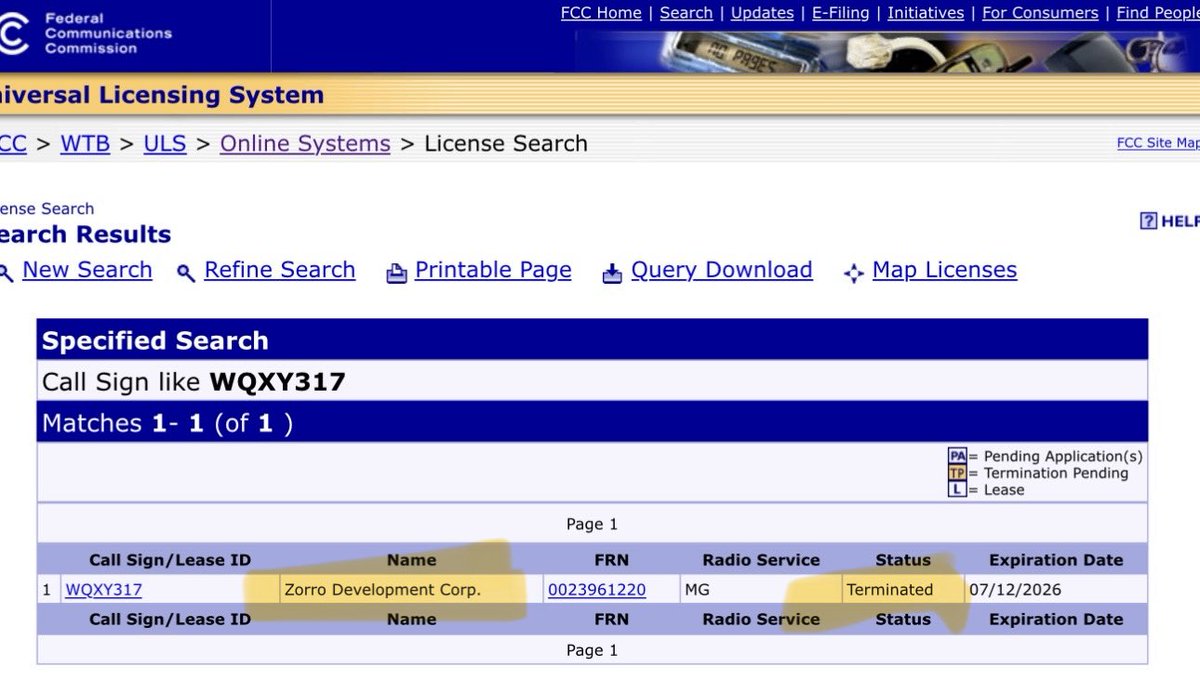Open FRN 0023961220 link

[x=597, y=590]
